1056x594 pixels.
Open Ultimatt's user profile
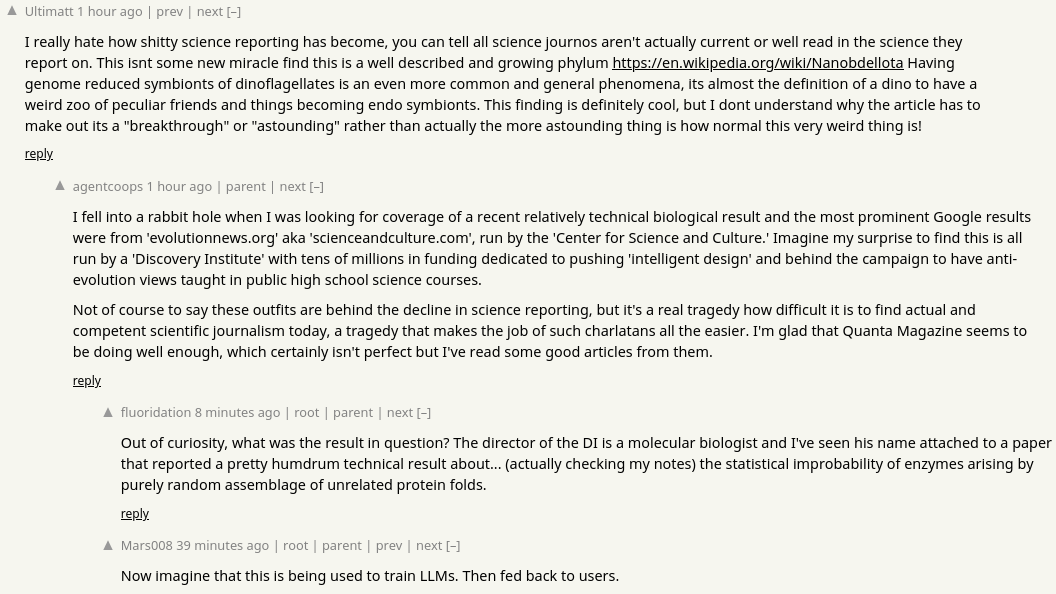coord(49,11)
